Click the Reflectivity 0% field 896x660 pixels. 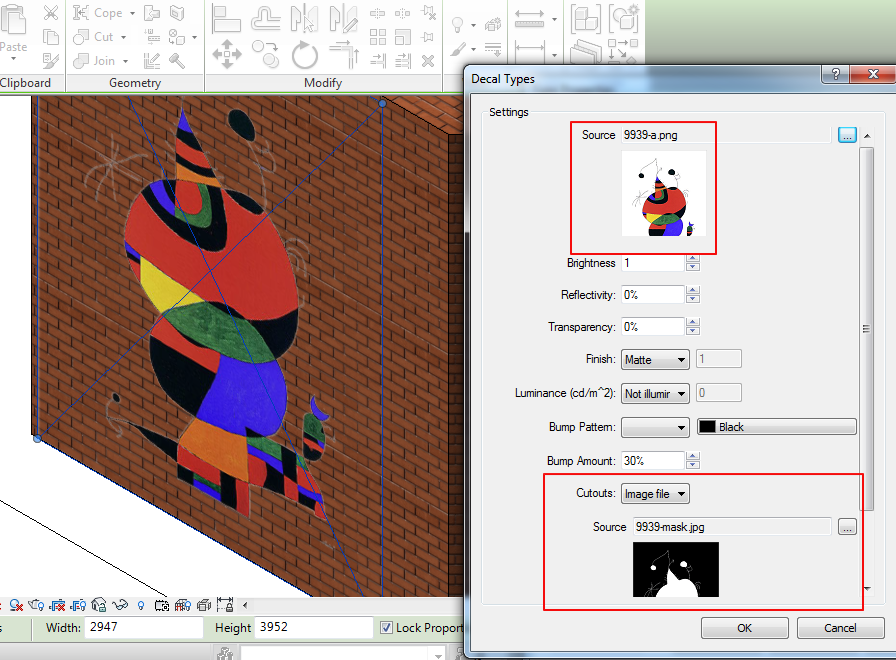click(x=653, y=295)
